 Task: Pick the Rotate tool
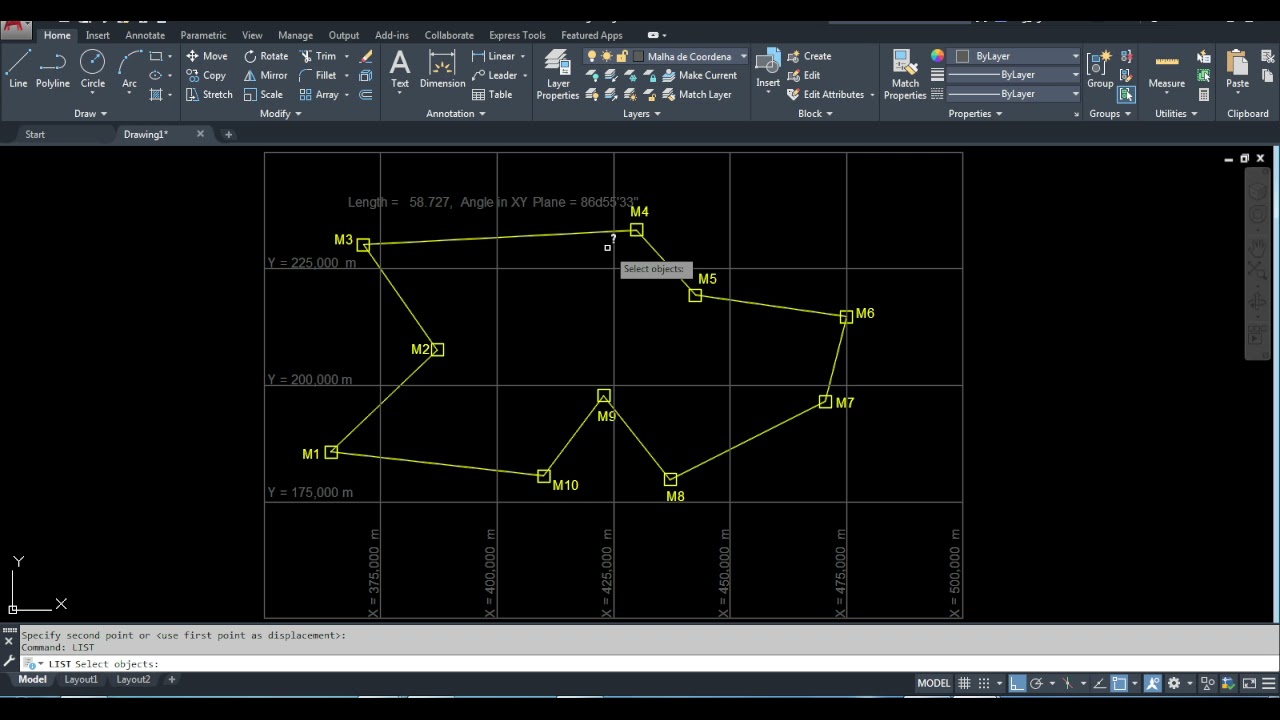(x=265, y=56)
